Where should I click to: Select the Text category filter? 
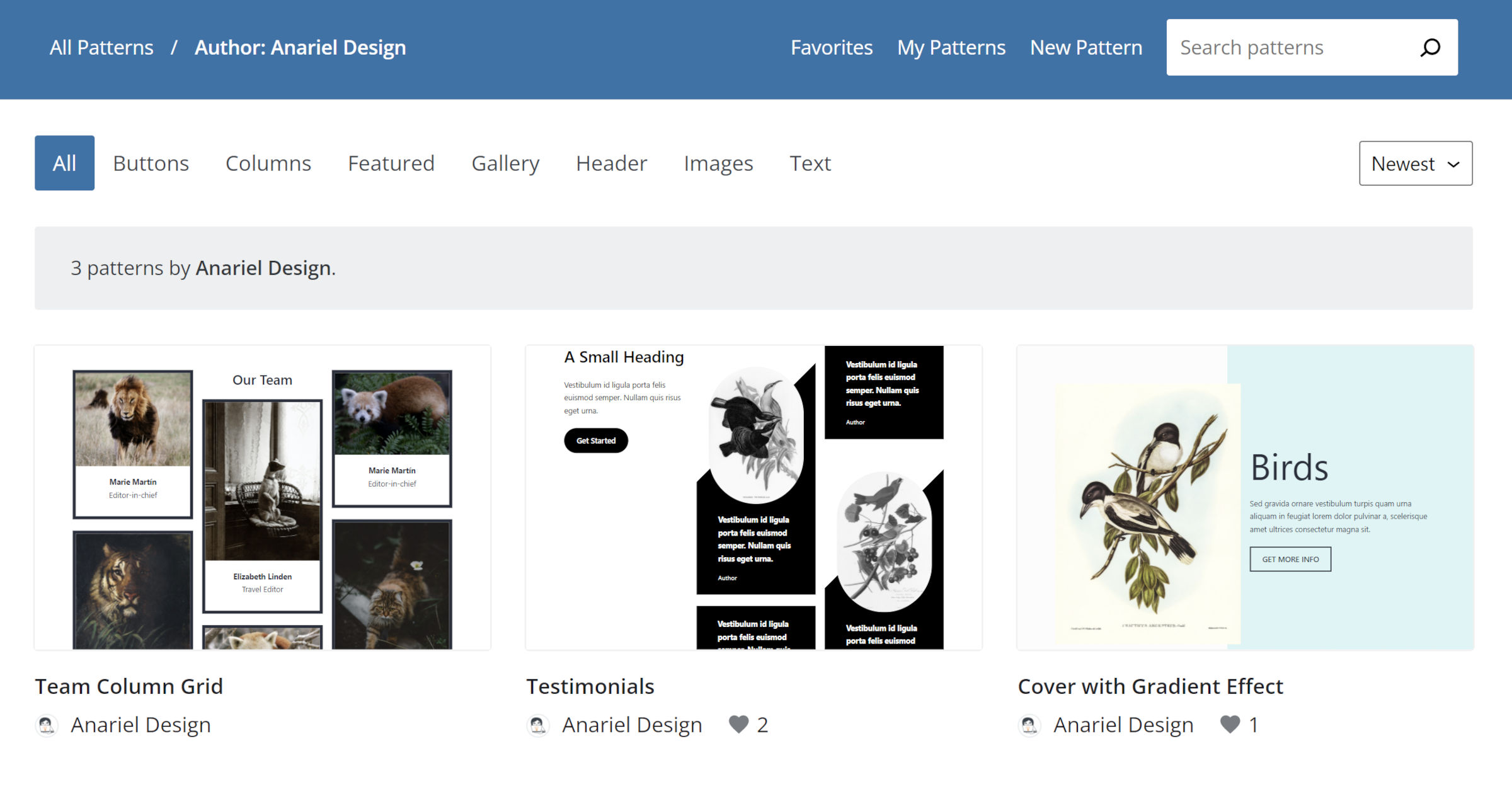point(810,163)
